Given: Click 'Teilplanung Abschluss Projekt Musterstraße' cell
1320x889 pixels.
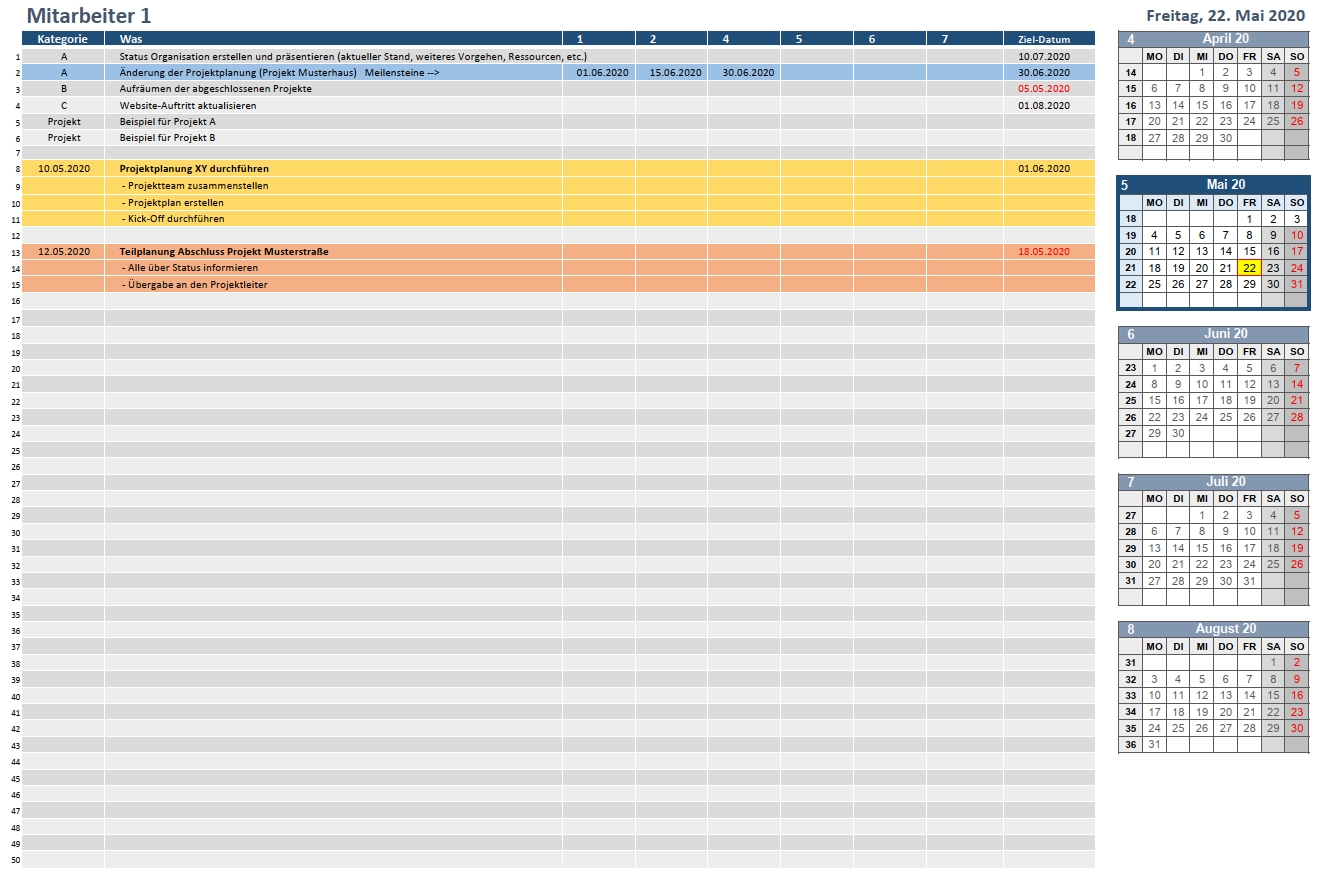Looking at the screenshot, I should point(224,252).
